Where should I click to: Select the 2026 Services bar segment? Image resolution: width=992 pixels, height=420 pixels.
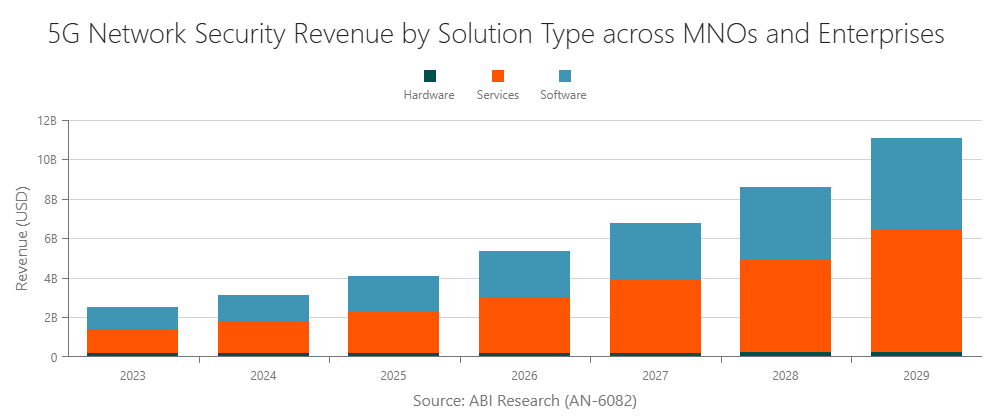(x=524, y=325)
